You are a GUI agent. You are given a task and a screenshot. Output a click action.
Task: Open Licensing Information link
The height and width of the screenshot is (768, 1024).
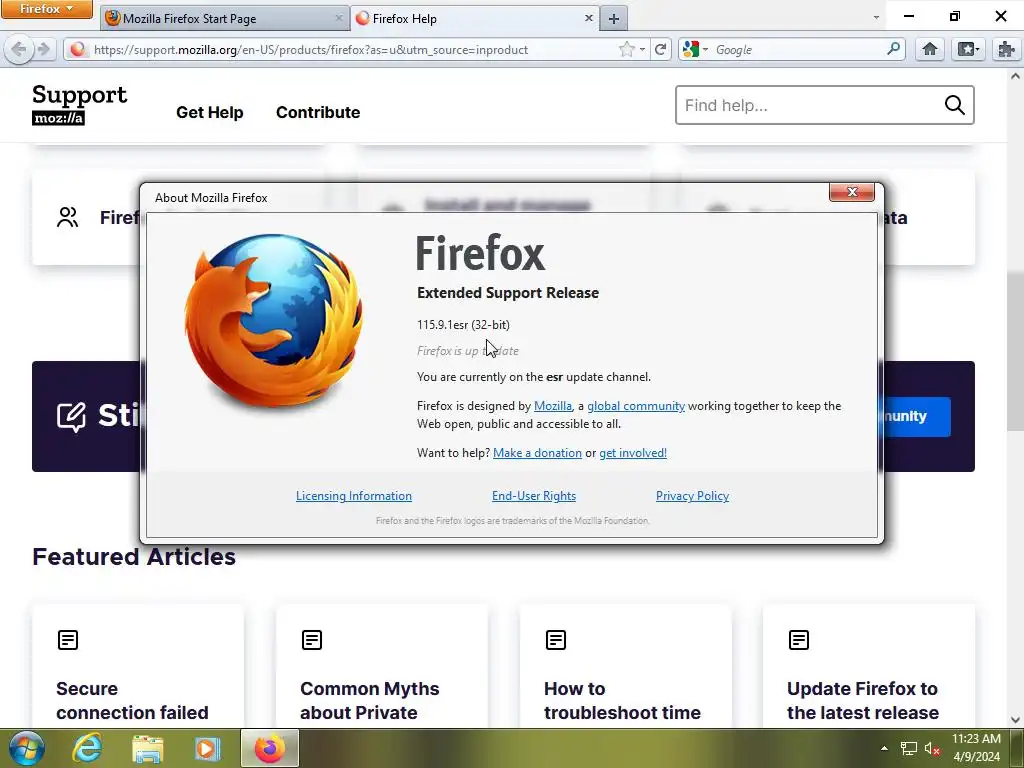pyautogui.click(x=354, y=496)
